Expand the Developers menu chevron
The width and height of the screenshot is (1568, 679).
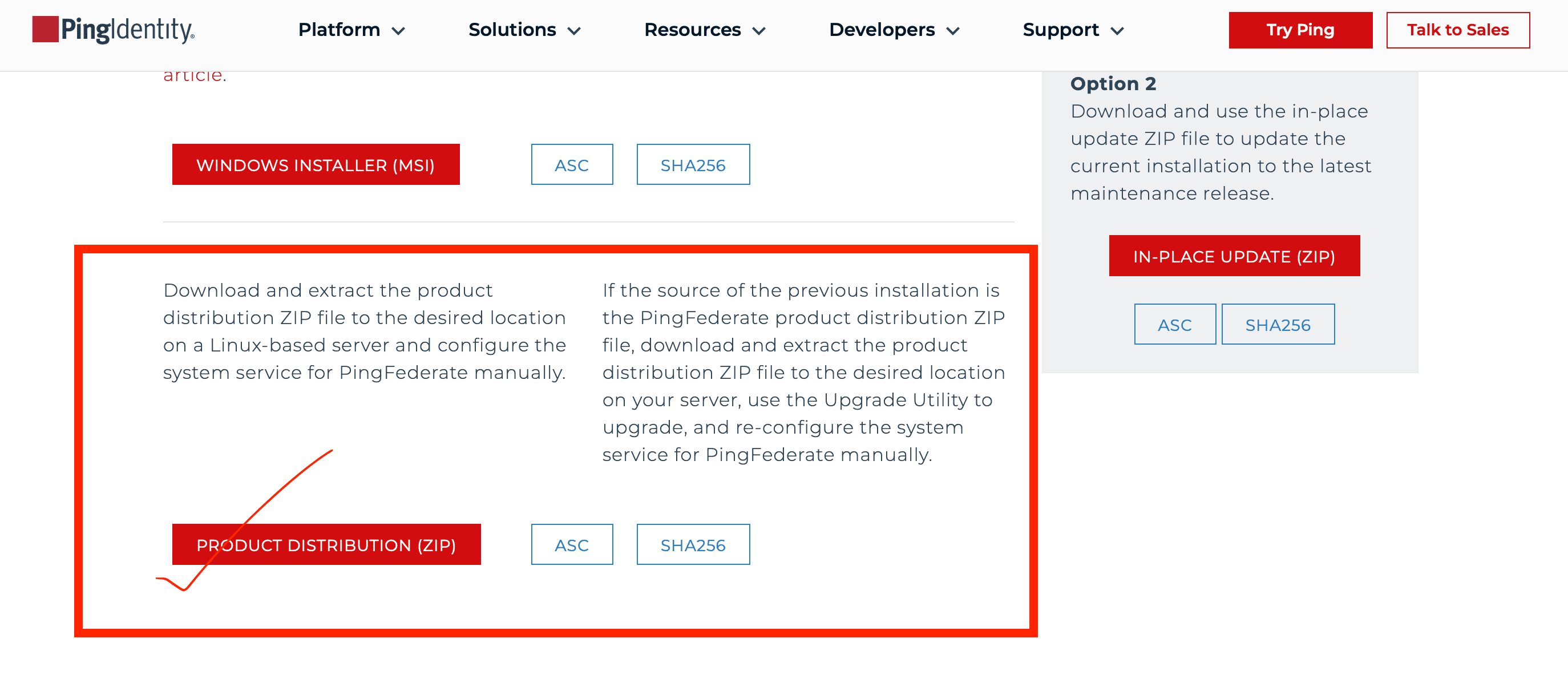point(952,31)
